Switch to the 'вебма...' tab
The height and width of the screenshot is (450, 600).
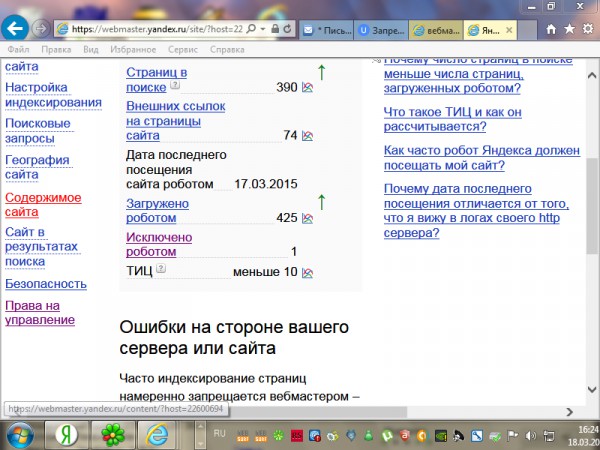(x=436, y=30)
